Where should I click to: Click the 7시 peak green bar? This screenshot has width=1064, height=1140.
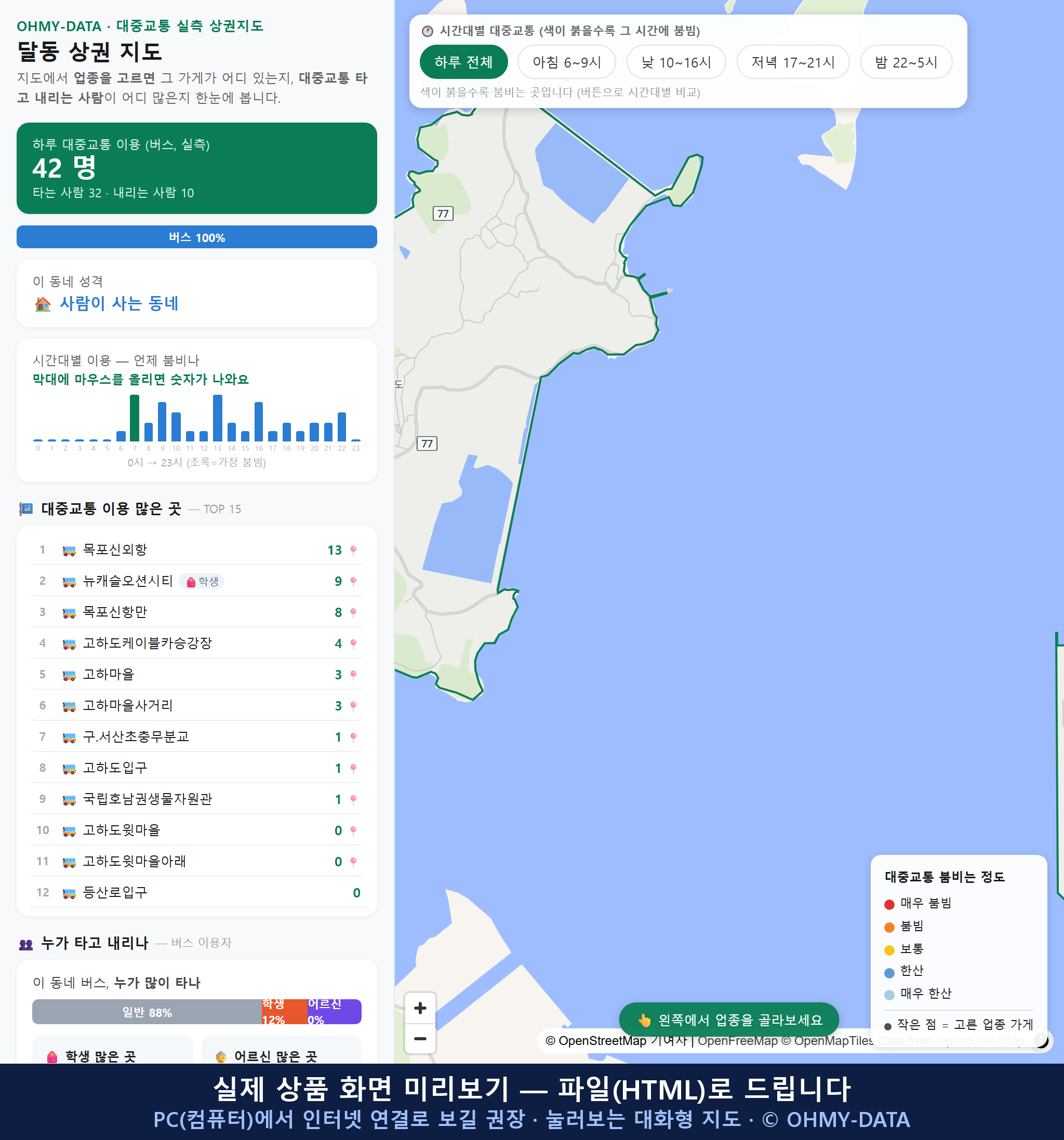point(134,418)
